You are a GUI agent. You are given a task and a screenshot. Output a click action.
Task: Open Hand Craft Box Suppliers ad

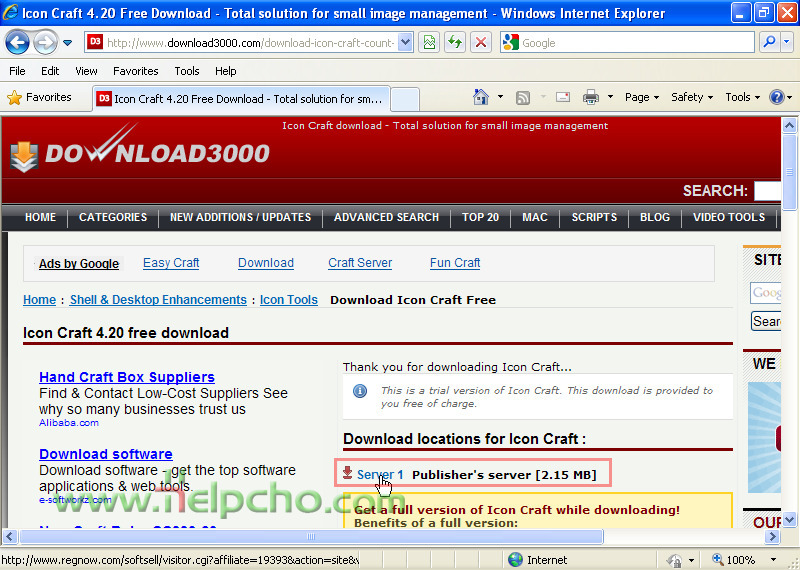(127, 377)
